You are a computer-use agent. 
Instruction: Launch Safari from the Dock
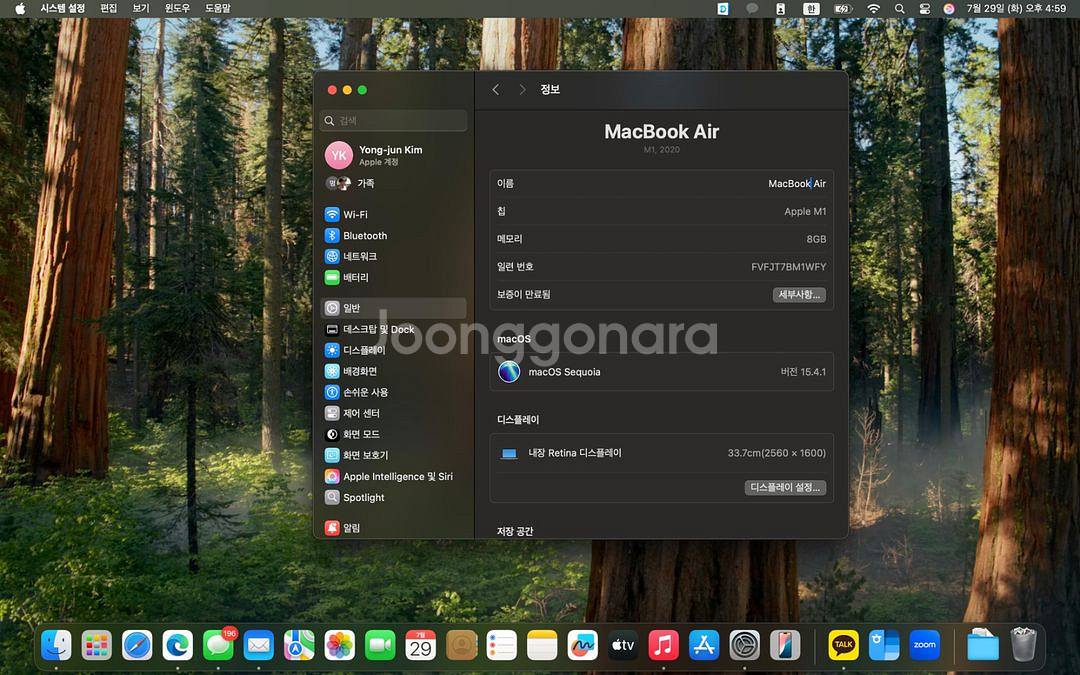pyautogui.click(x=137, y=645)
